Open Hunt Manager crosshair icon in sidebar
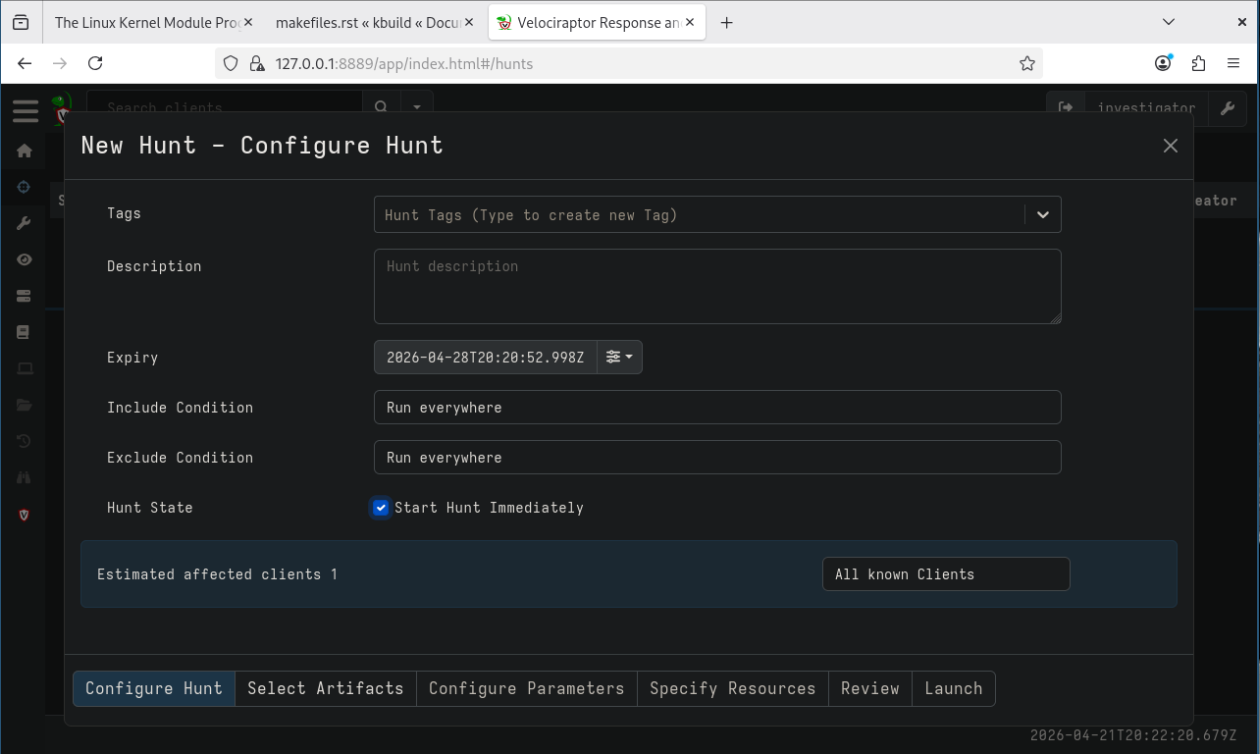Viewport: 1260px width, 754px height. (25, 187)
